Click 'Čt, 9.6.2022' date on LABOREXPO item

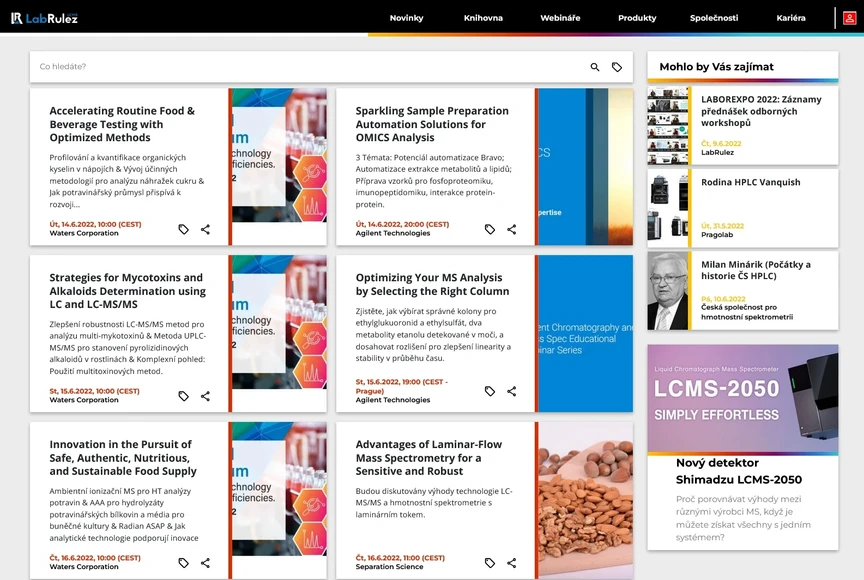tap(721, 144)
